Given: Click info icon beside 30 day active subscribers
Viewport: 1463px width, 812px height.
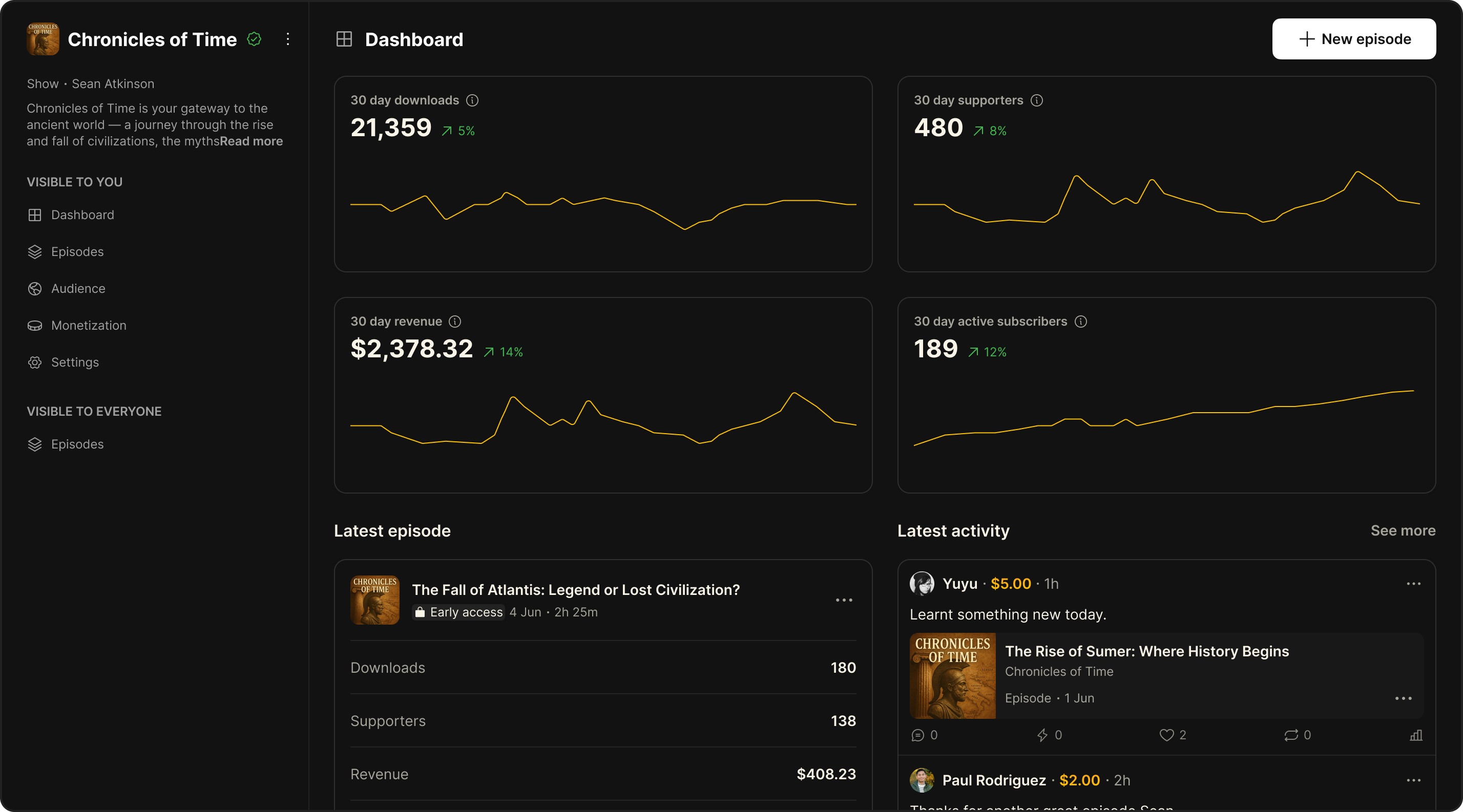Looking at the screenshot, I should click(x=1081, y=322).
